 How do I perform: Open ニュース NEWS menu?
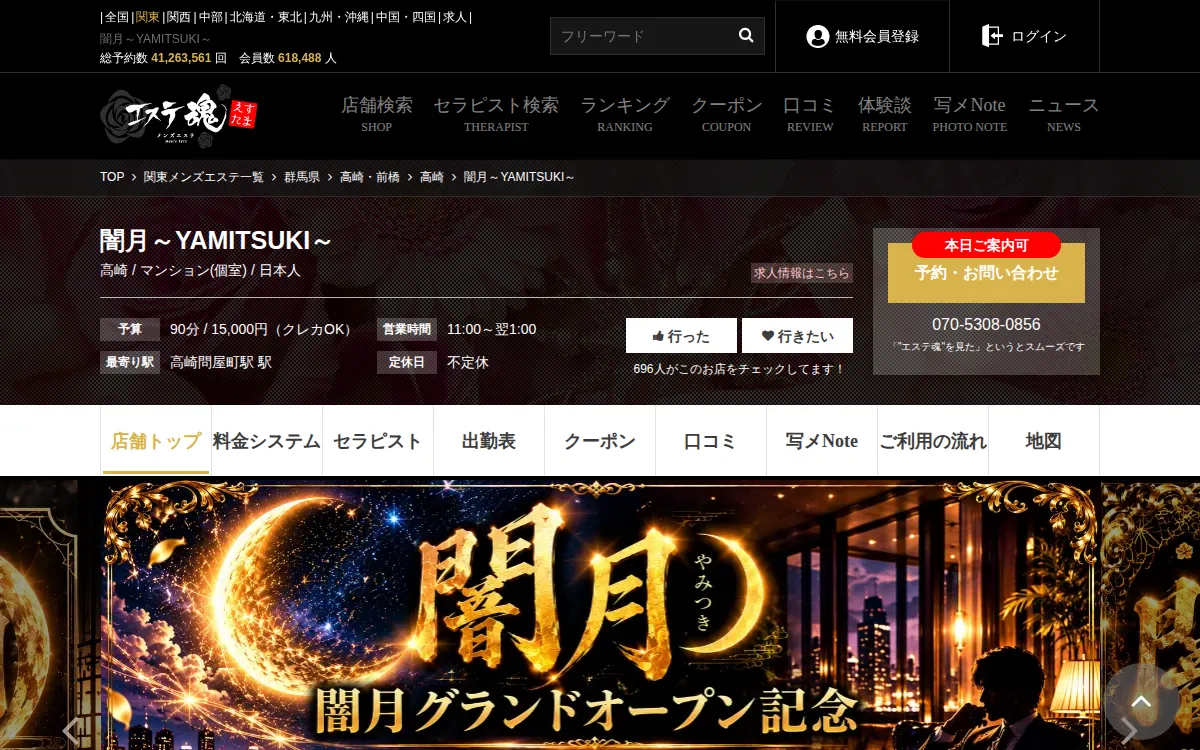pos(1064,114)
